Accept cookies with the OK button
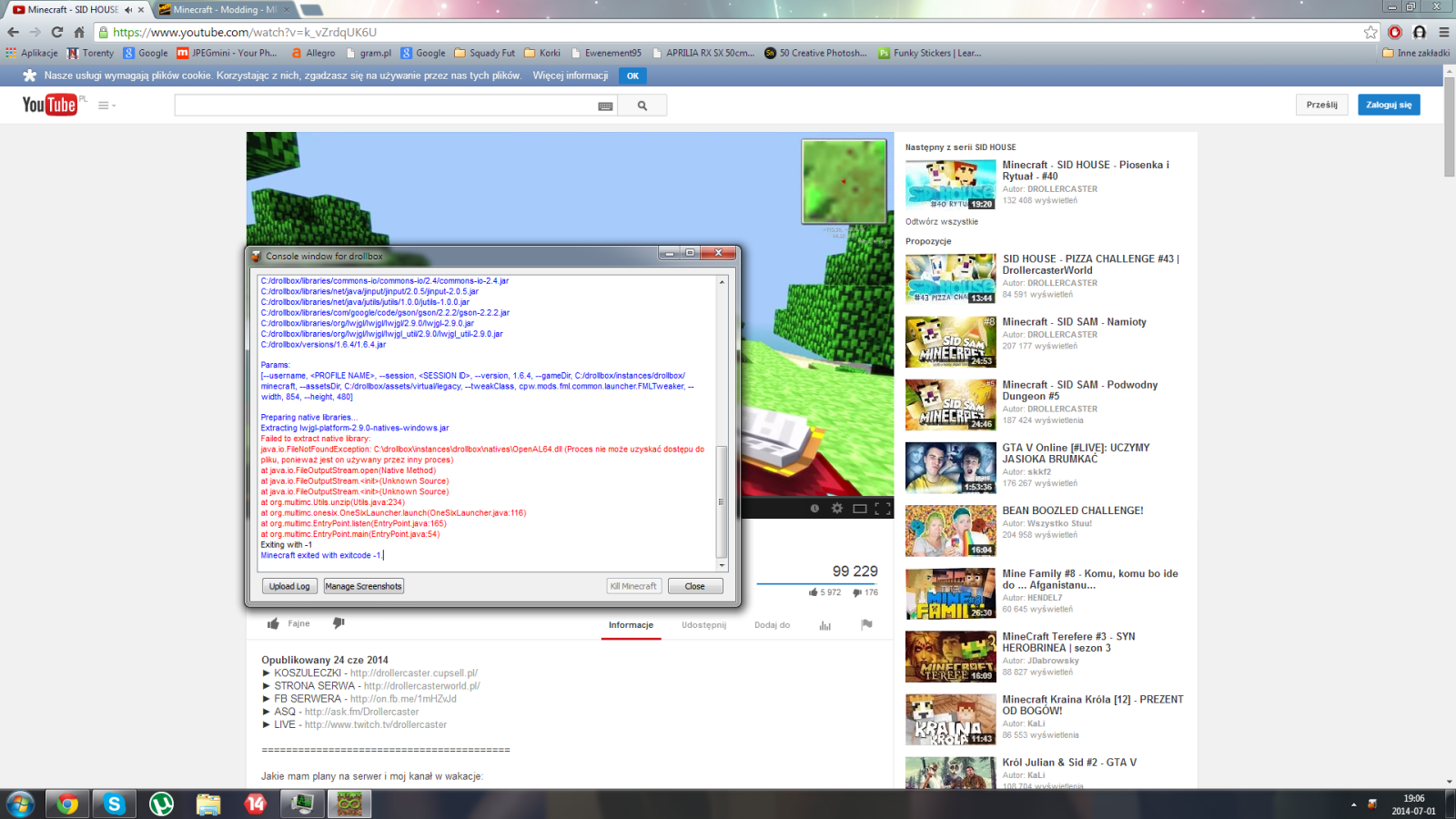This screenshot has height=819, width=1456. 632,76
